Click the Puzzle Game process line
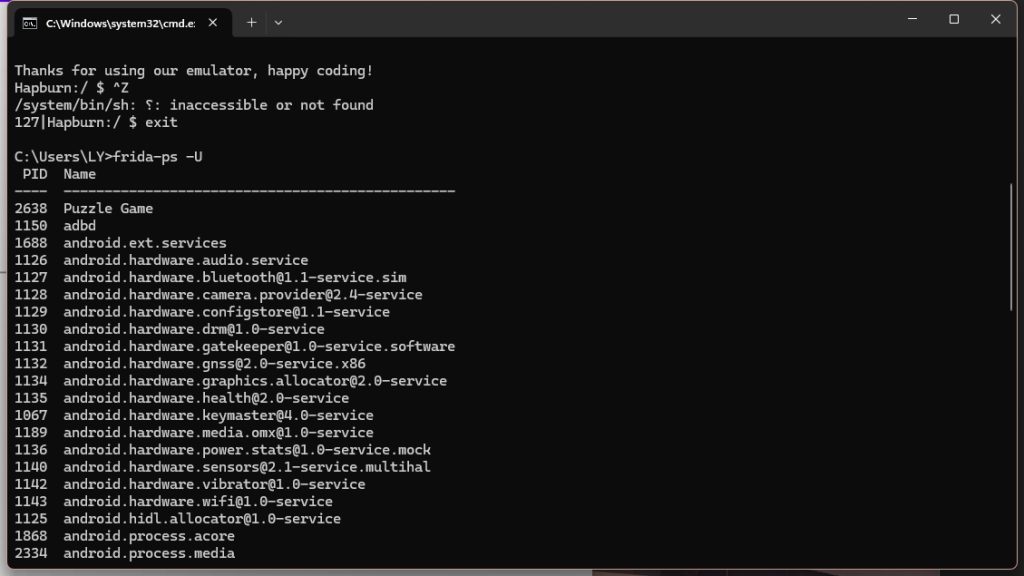The width and height of the screenshot is (1024, 576). point(84,209)
